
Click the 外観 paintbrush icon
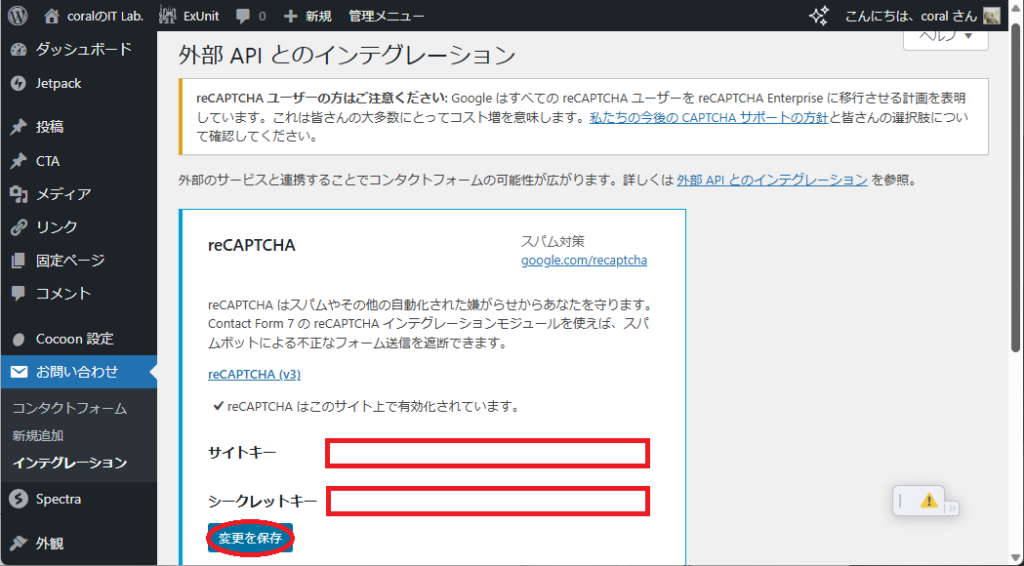pyautogui.click(x=18, y=543)
